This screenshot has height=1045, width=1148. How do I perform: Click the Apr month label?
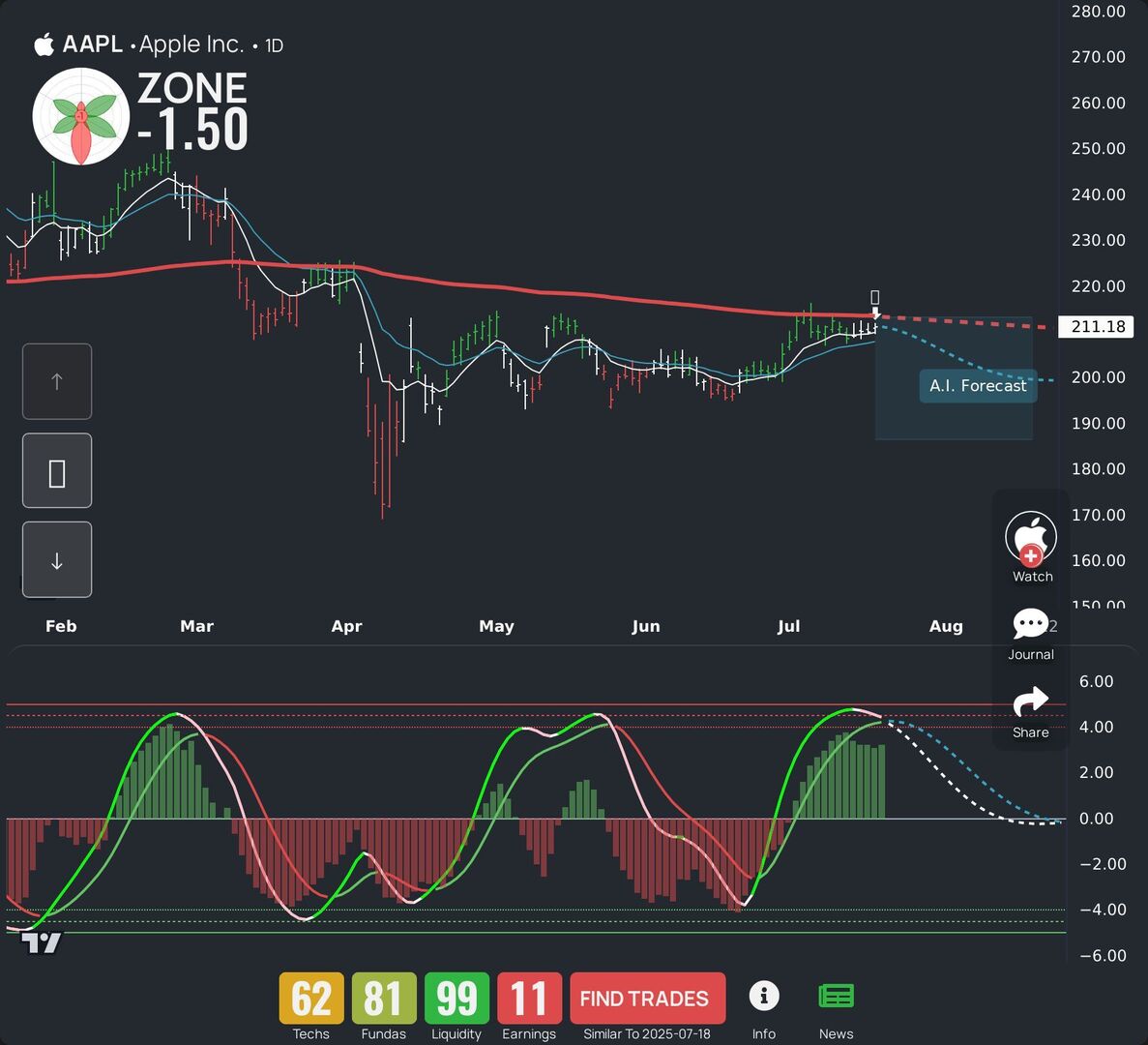pyautogui.click(x=346, y=627)
